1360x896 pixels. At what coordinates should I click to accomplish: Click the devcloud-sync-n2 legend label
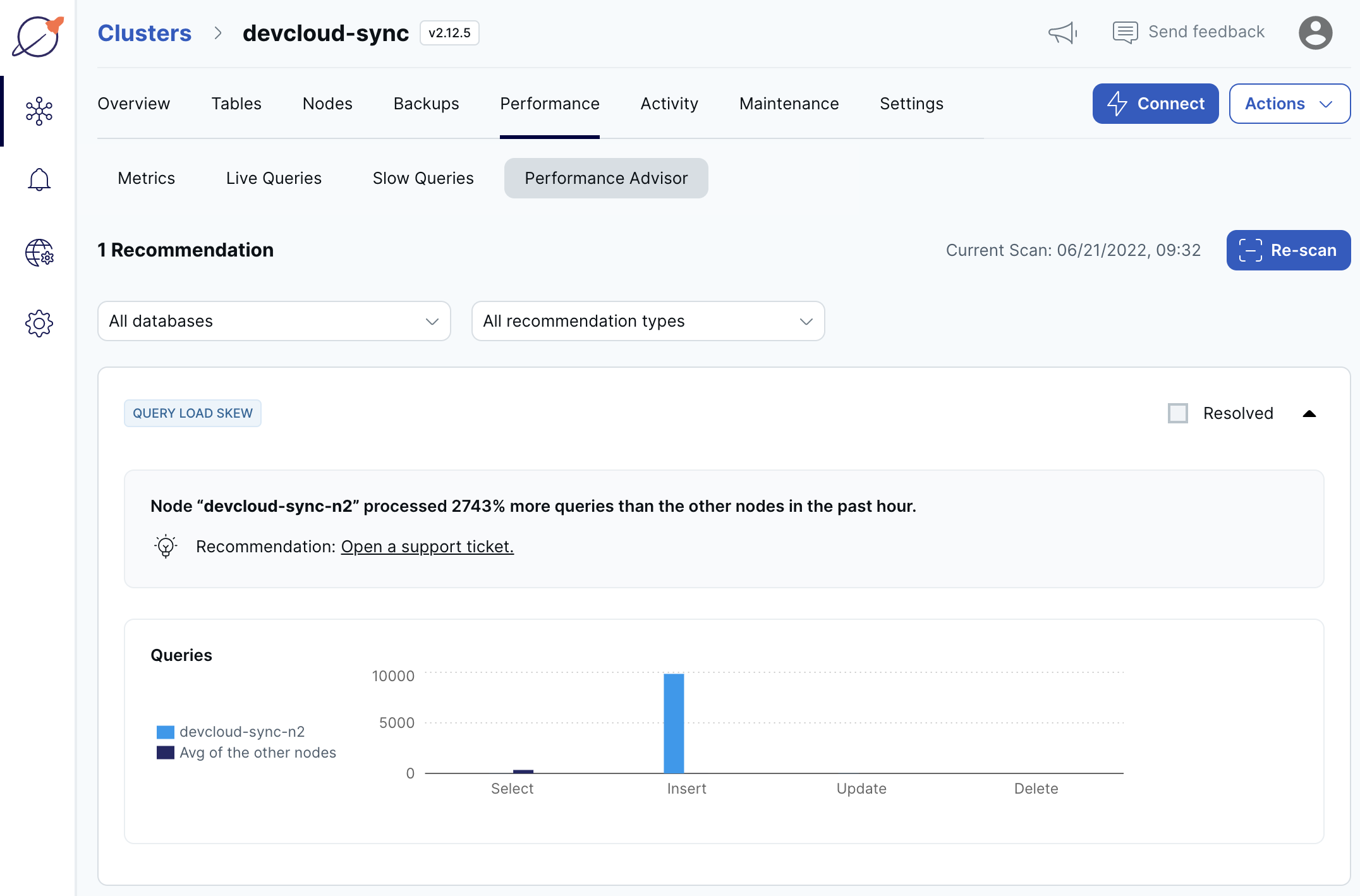pos(242,732)
